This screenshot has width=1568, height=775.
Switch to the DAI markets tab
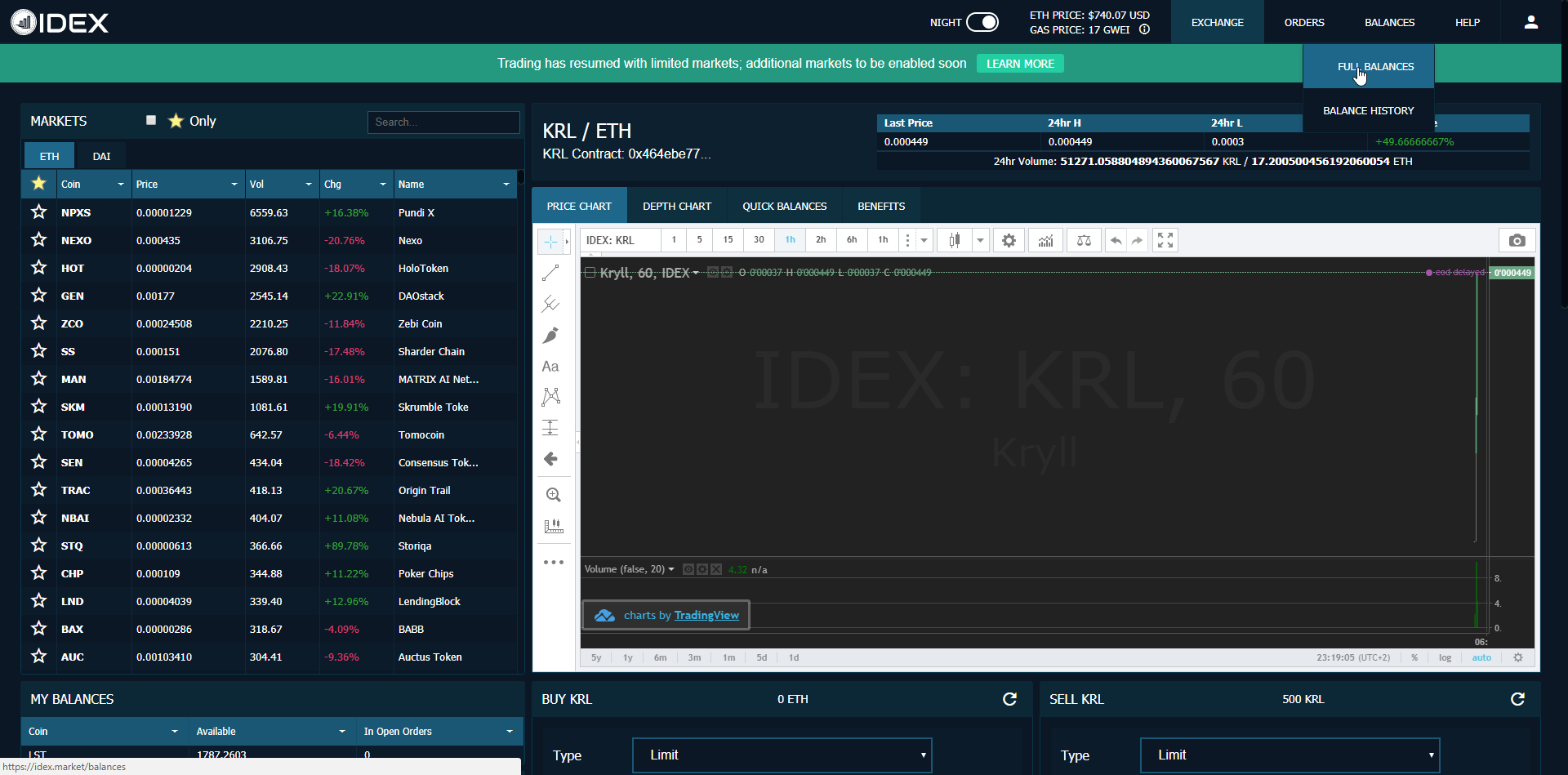coord(101,156)
